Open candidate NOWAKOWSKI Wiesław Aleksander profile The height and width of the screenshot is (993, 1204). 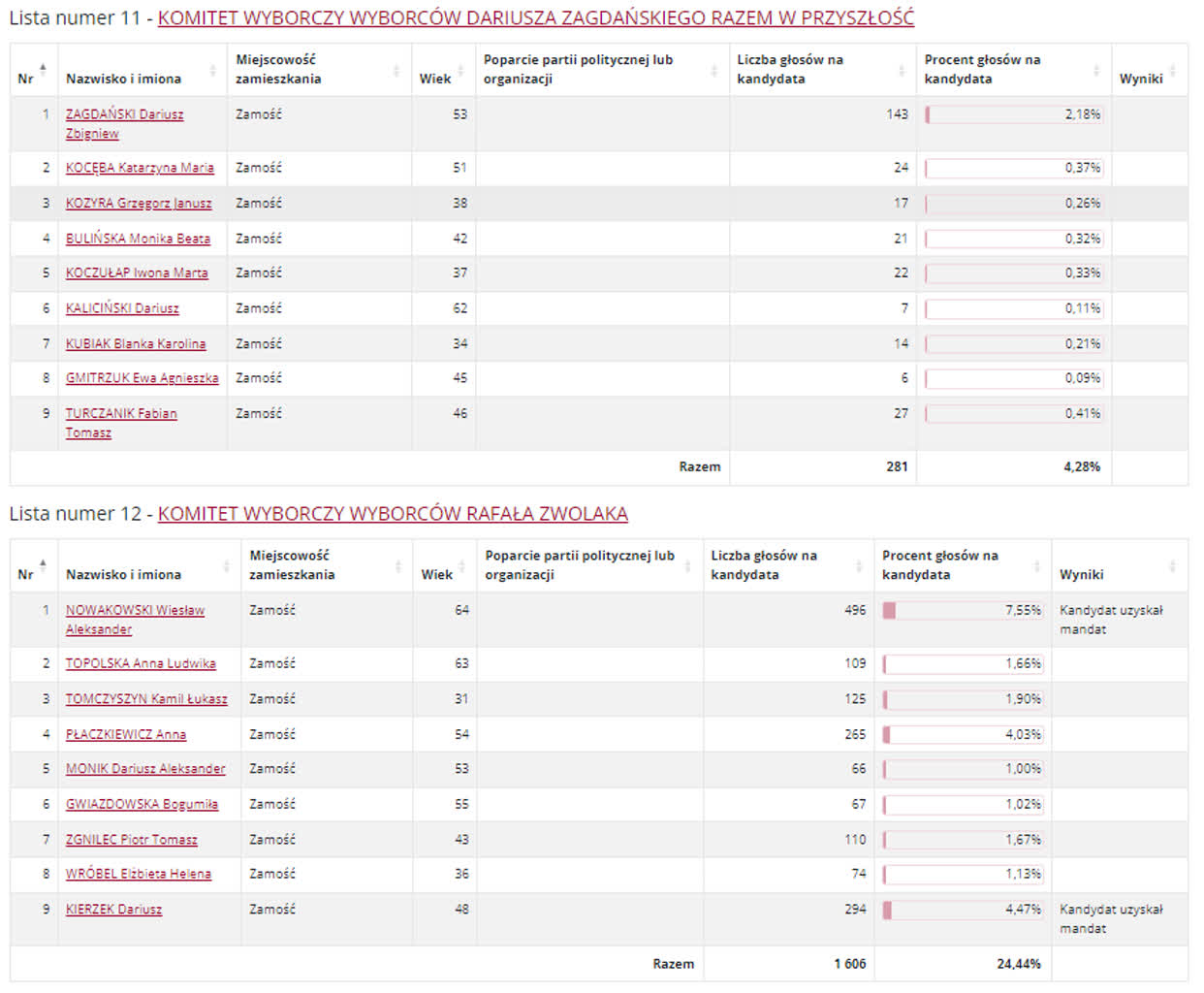(135, 611)
